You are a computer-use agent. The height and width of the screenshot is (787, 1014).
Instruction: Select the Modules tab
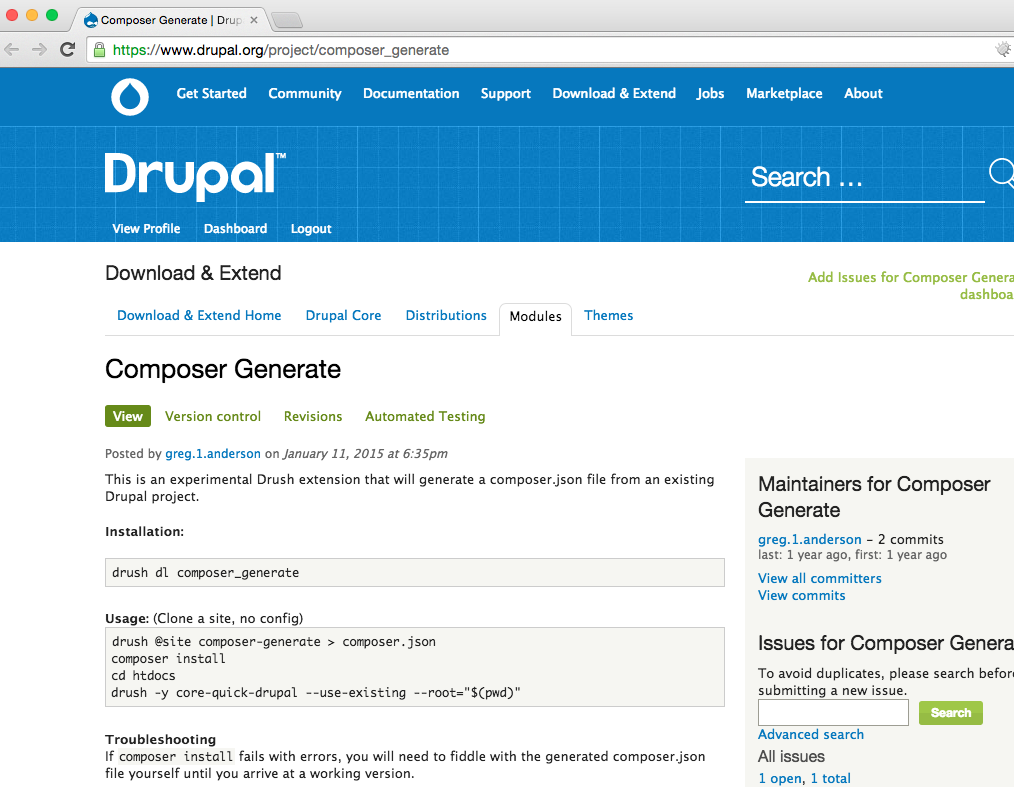click(535, 316)
